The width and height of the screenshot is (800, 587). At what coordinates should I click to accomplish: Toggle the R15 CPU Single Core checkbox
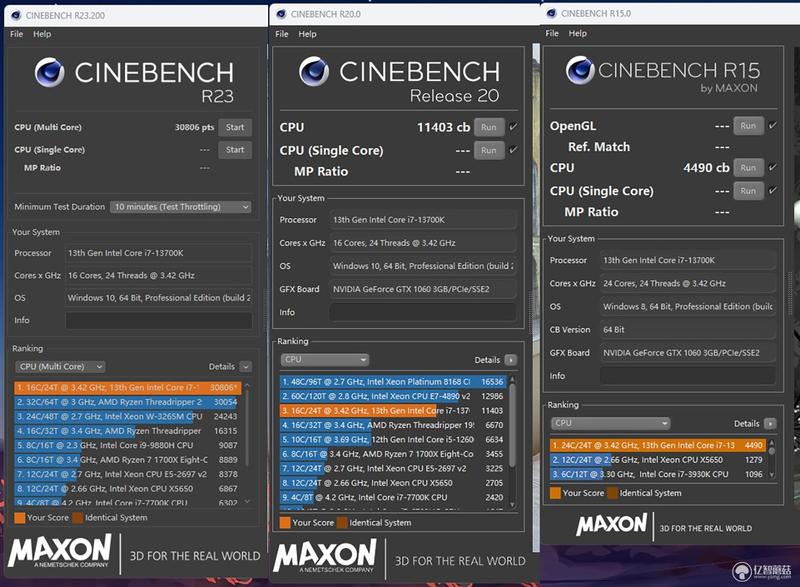pos(772,190)
